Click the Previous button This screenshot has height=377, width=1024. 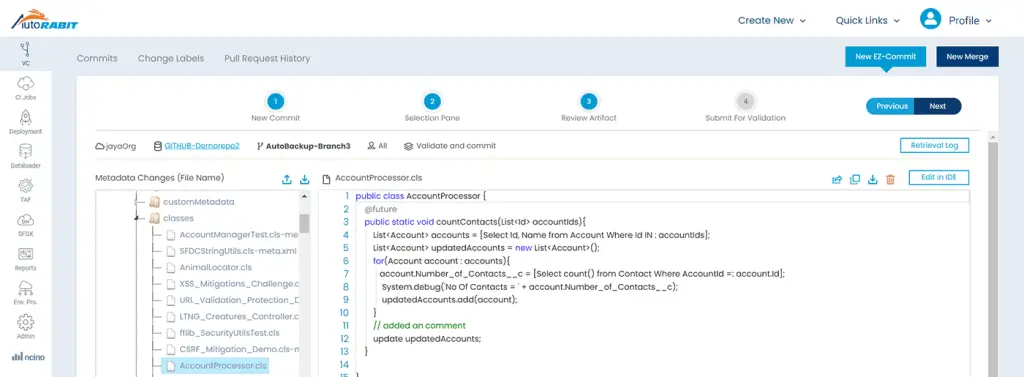[891, 106]
